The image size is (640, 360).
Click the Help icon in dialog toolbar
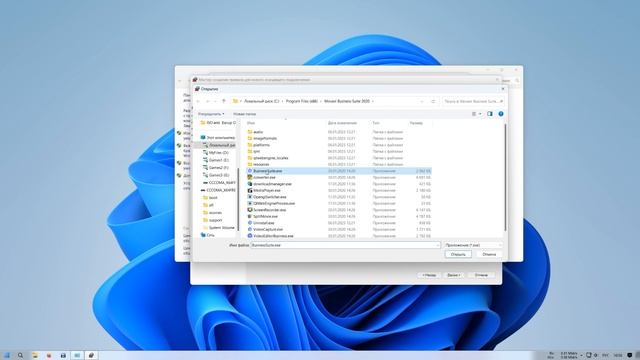pyautogui.click(x=501, y=114)
